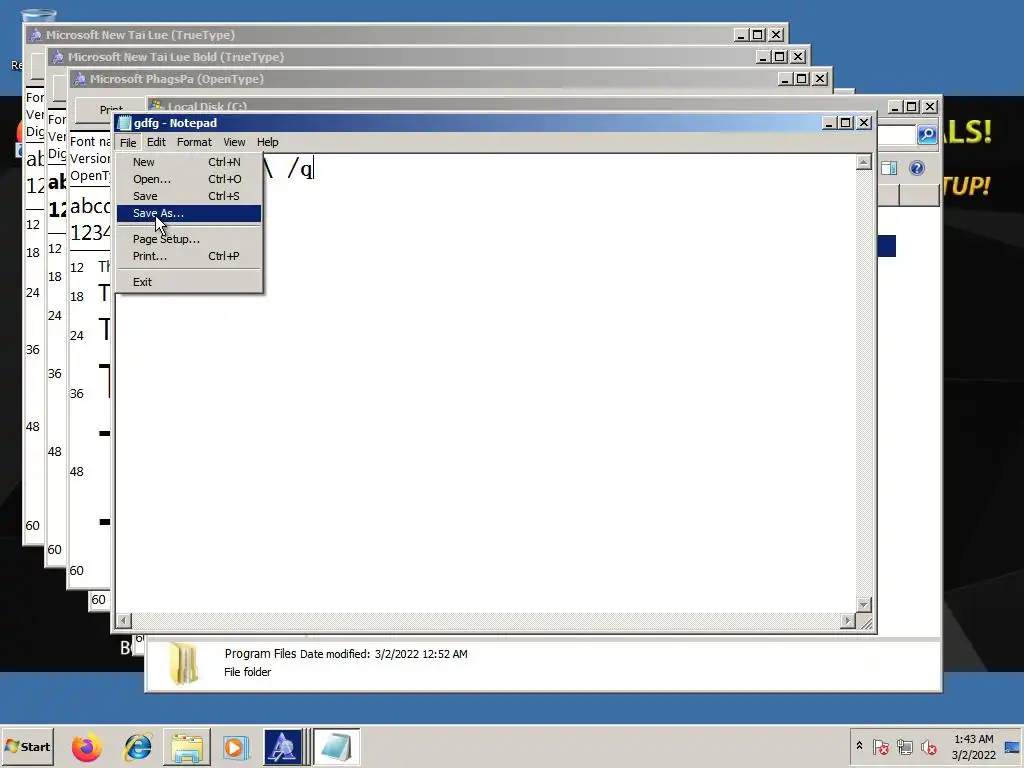Select Open... in the File menu
The width and height of the screenshot is (1024, 768).
click(x=189, y=179)
